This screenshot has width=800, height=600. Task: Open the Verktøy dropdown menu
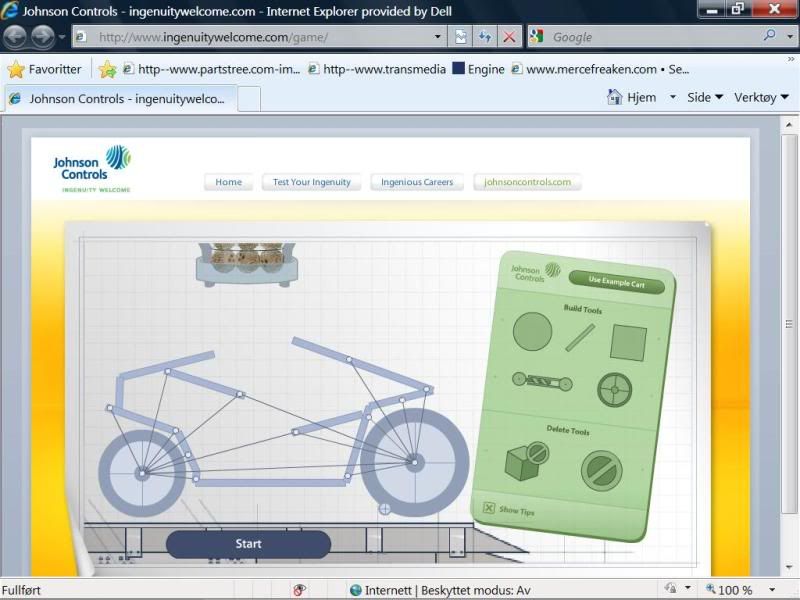761,97
